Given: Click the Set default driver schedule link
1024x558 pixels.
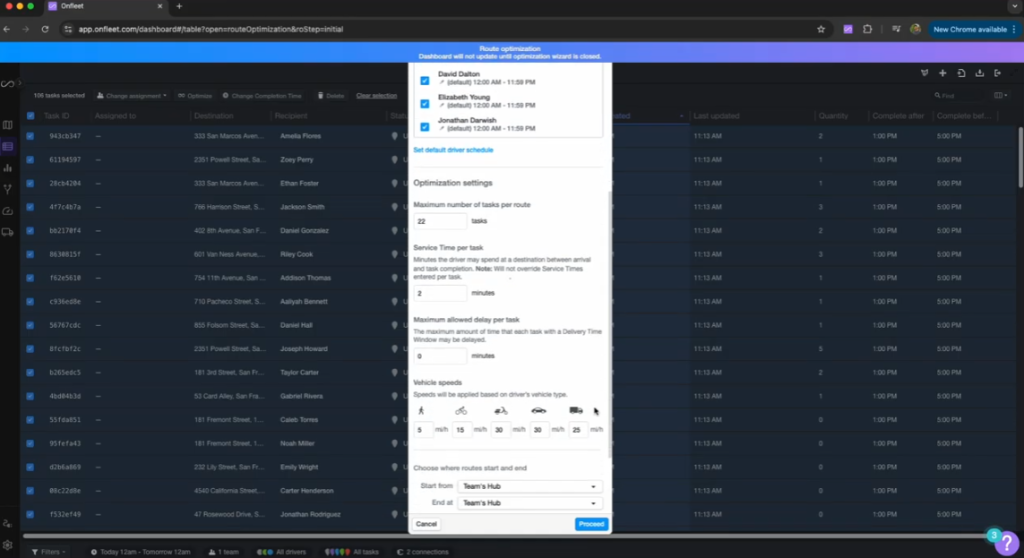Looking at the screenshot, I should click(453, 150).
